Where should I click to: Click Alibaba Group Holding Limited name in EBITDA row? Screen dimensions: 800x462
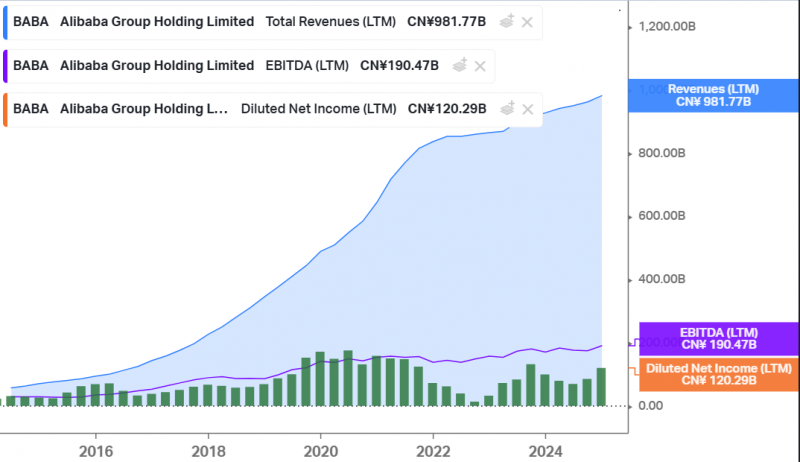coord(157,66)
